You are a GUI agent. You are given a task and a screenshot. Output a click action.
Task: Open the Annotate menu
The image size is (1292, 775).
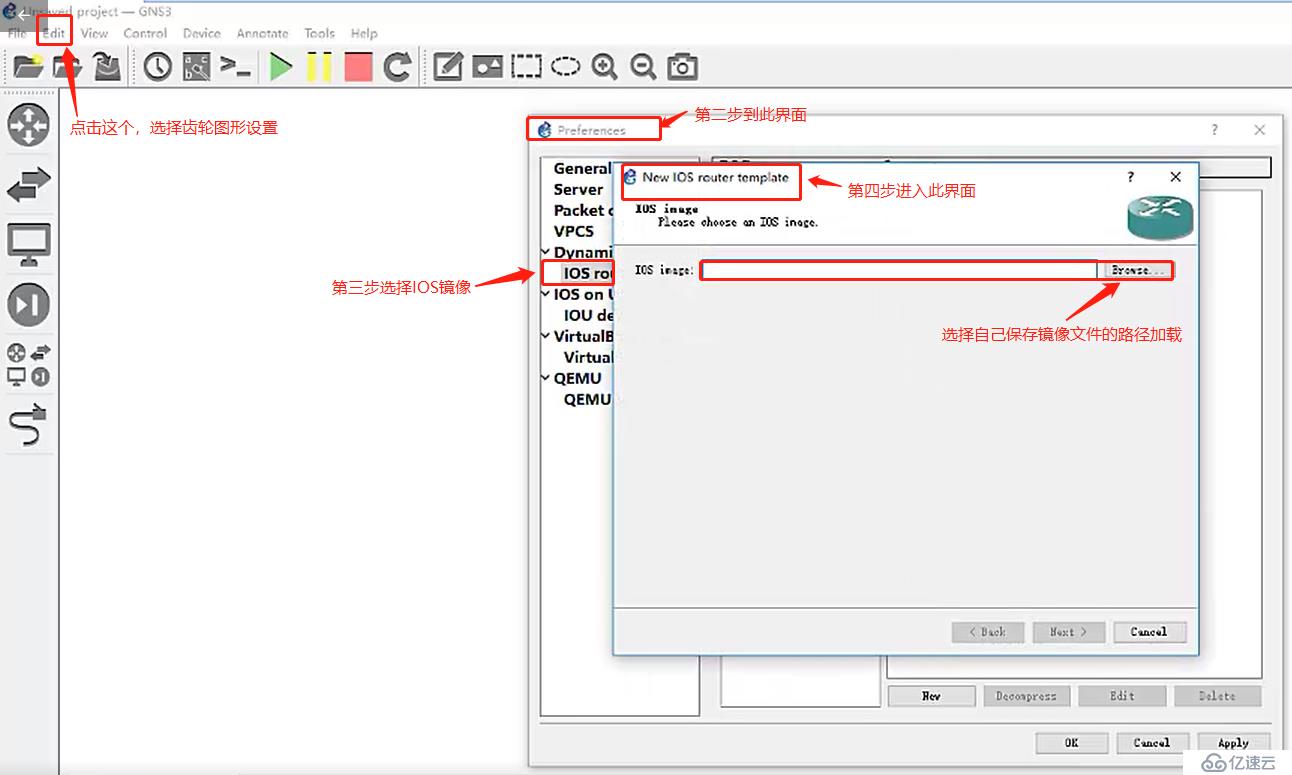[x=262, y=33]
